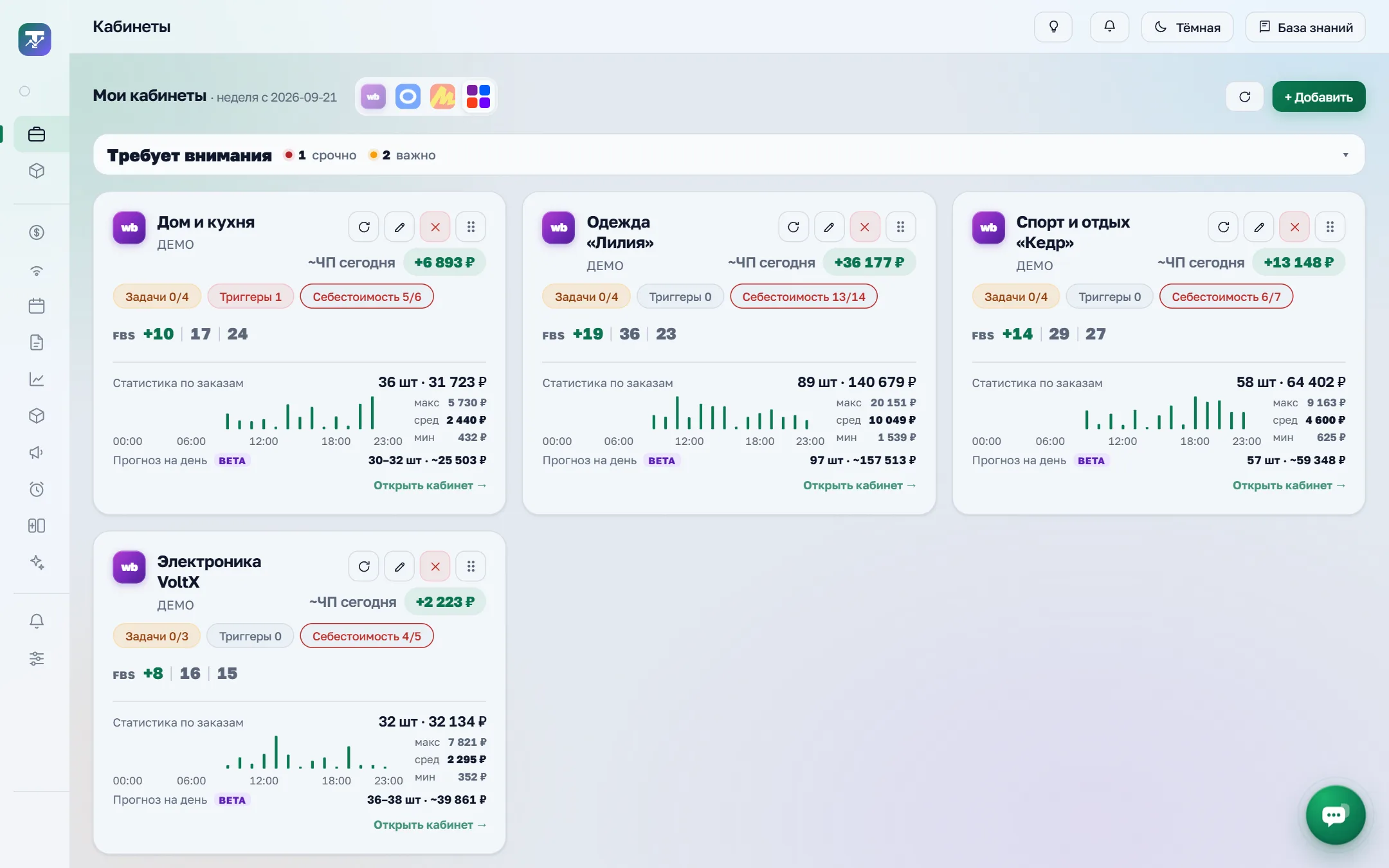1389x868 pixels.
Task: Open the wifi signal sidebar icon
Action: [x=37, y=270]
